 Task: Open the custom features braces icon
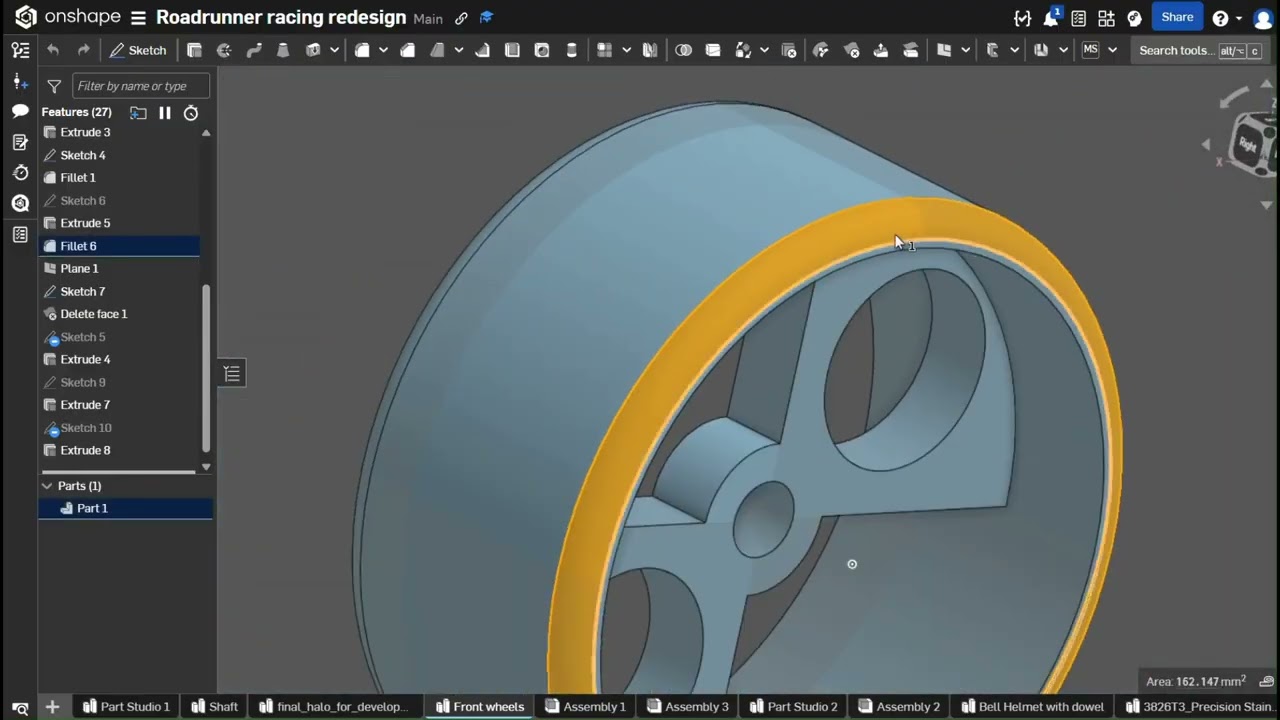coord(1022,18)
